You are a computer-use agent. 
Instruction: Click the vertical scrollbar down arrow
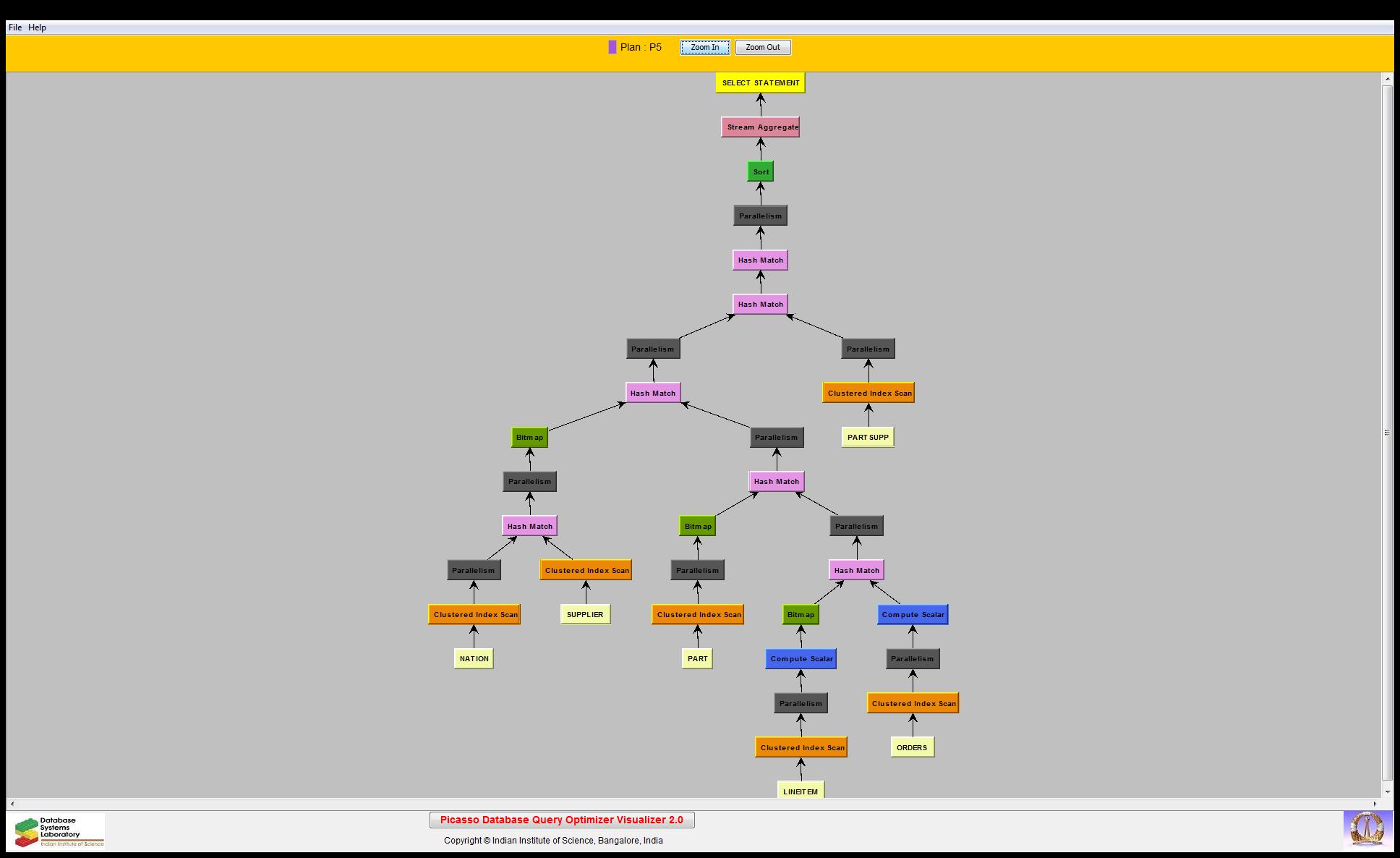point(1387,791)
